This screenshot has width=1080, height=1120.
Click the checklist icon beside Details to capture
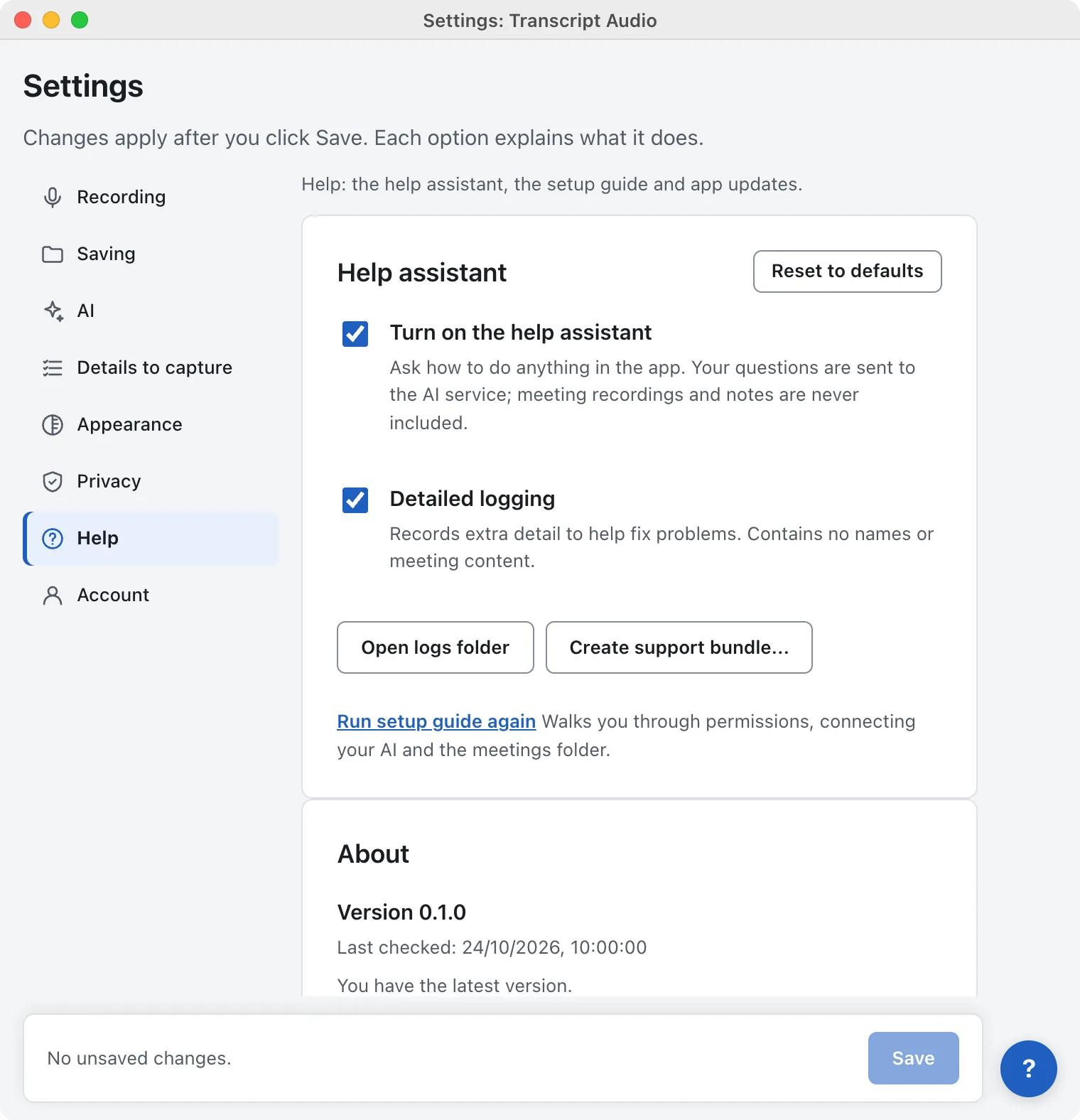click(x=53, y=367)
